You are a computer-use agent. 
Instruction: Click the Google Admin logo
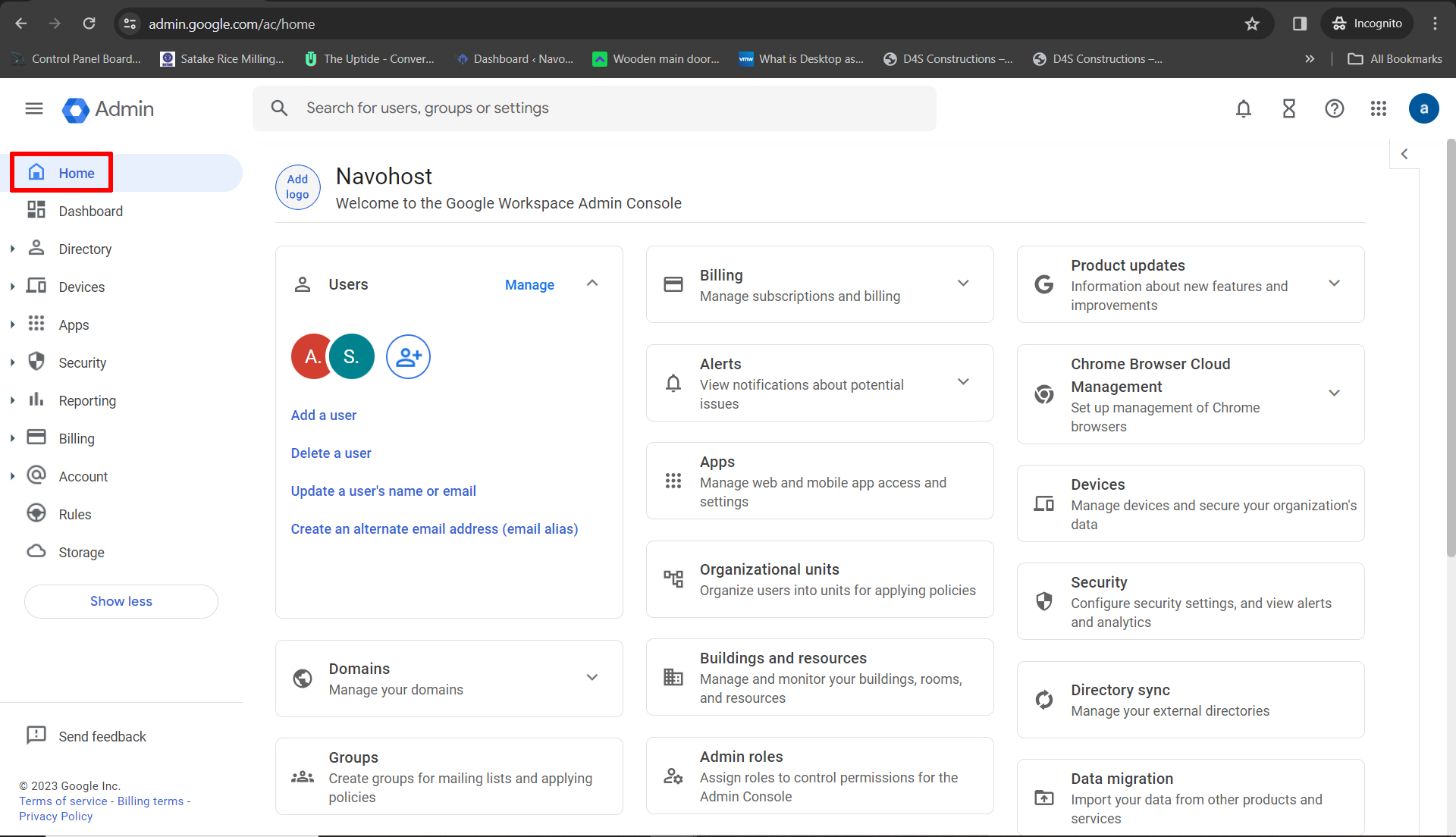pyautogui.click(x=108, y=109)
